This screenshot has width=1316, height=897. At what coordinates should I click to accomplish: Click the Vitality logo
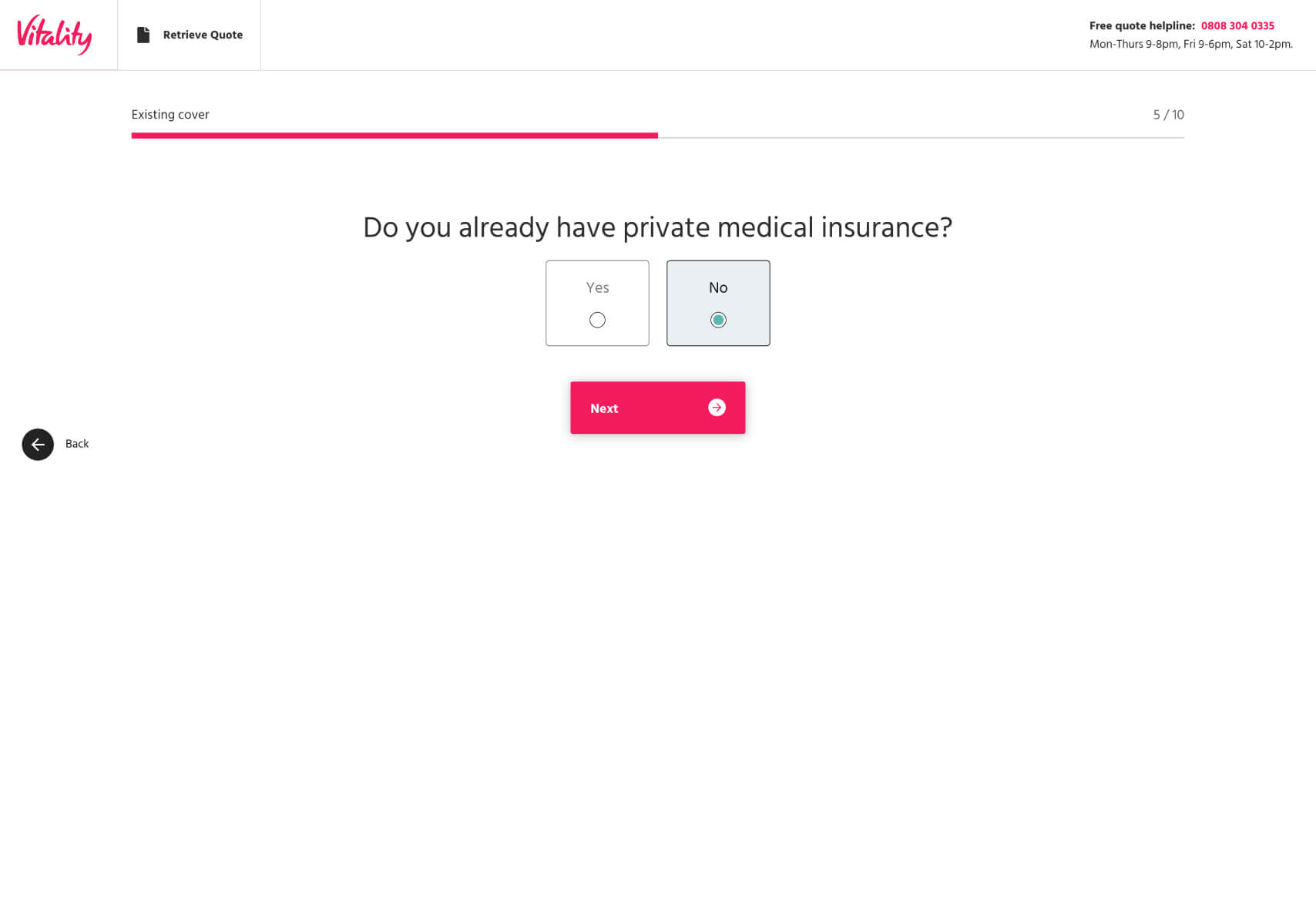[55, 35]
